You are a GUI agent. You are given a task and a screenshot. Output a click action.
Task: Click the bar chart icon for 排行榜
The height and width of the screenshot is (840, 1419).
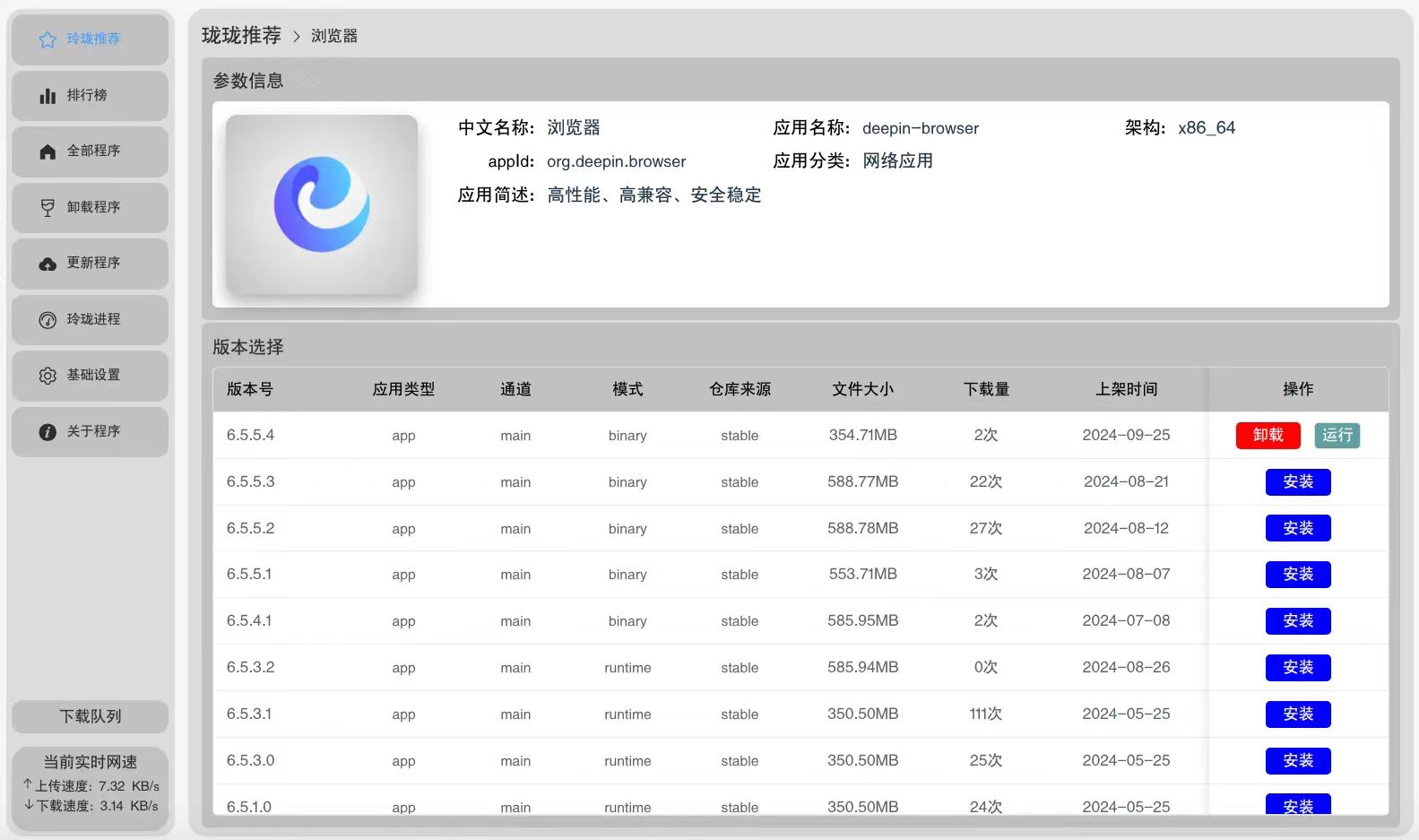point(48,96)
